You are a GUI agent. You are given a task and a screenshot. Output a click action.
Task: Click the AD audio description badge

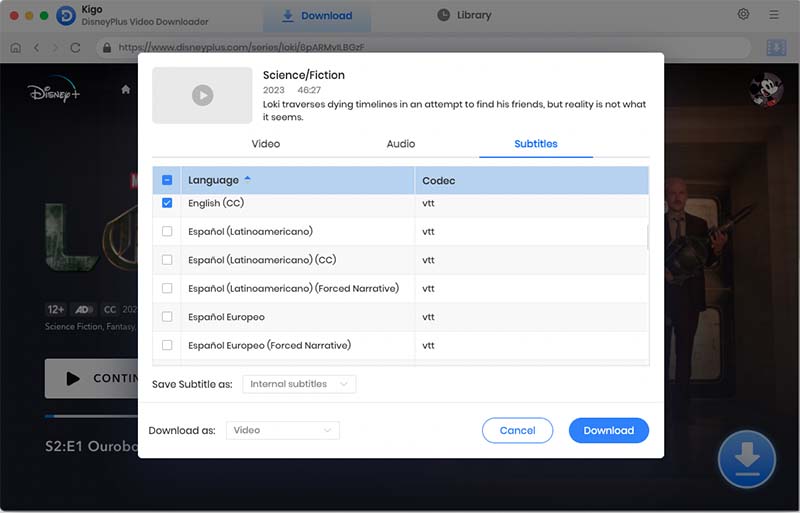(84, 309)
